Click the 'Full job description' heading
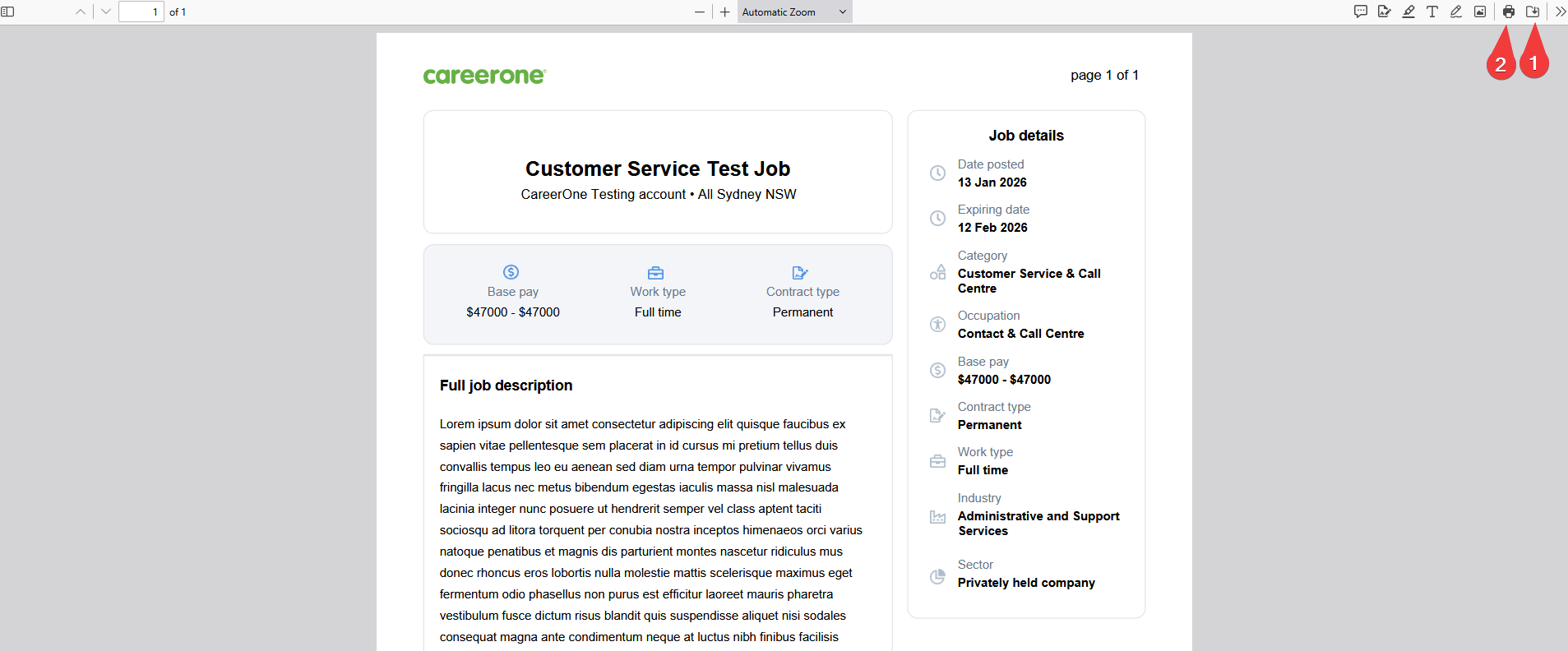Image resolution: width=1568 pixels, height=651 pixels. [x=506, y=386]
